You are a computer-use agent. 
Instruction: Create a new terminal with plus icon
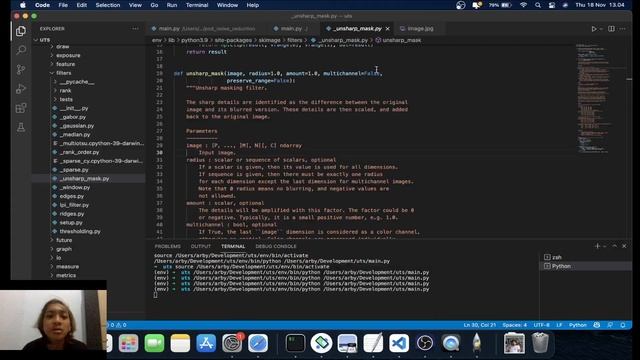[x=597, y=246]
